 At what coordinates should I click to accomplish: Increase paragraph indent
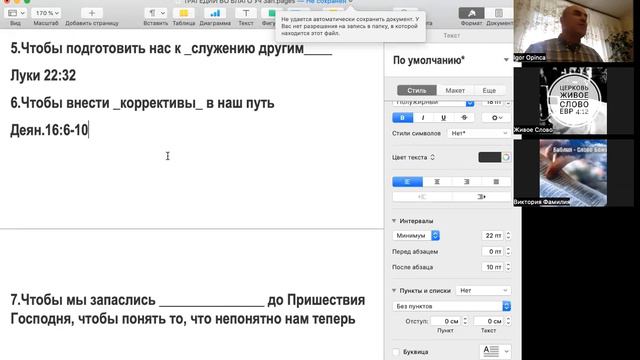coord(481,197)
